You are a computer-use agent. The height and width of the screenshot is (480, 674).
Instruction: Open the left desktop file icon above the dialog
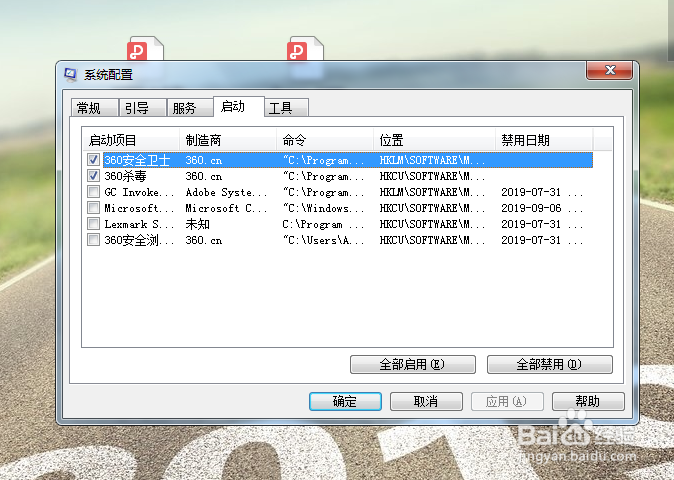click(x=145, y=49)
